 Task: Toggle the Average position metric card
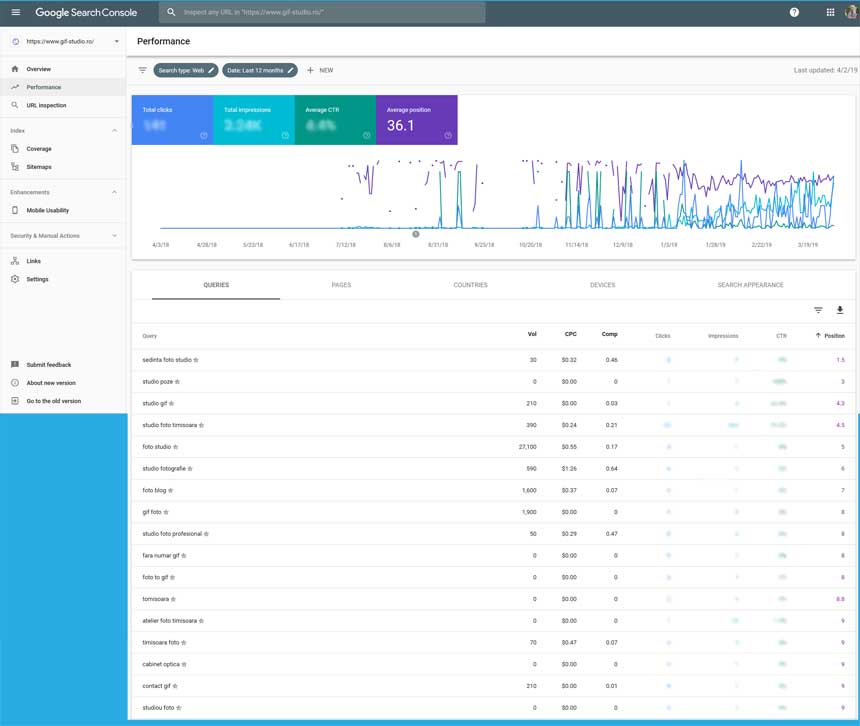416,120
